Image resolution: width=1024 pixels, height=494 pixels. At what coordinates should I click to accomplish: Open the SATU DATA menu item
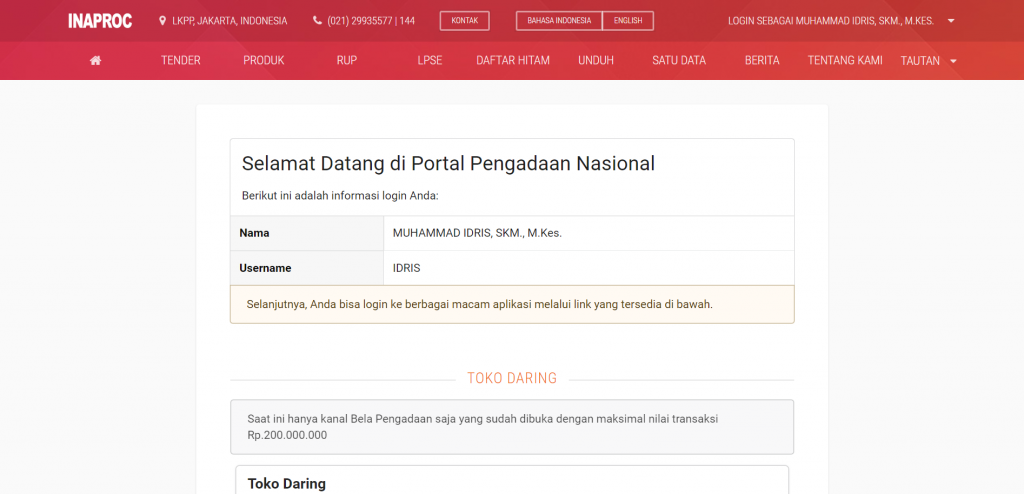pyautogui.click(x=679, y=61)
